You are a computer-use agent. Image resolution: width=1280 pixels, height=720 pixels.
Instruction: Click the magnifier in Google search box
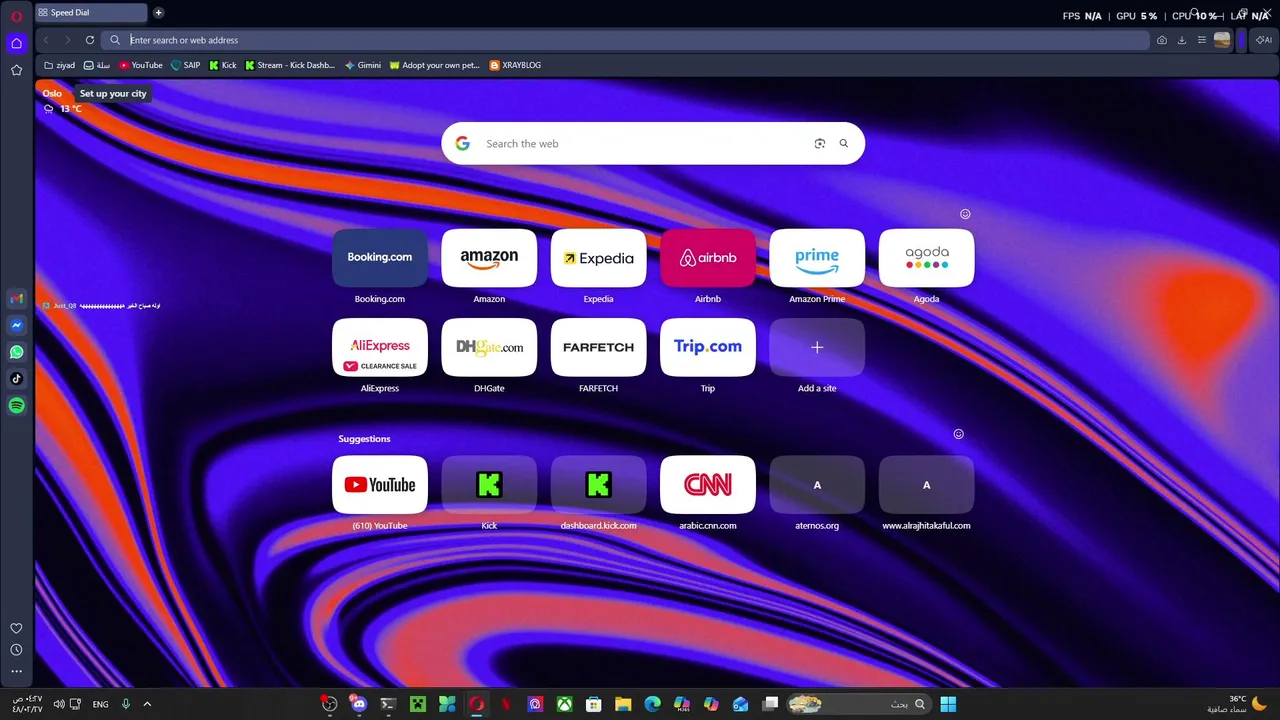[x=844, y=144]
